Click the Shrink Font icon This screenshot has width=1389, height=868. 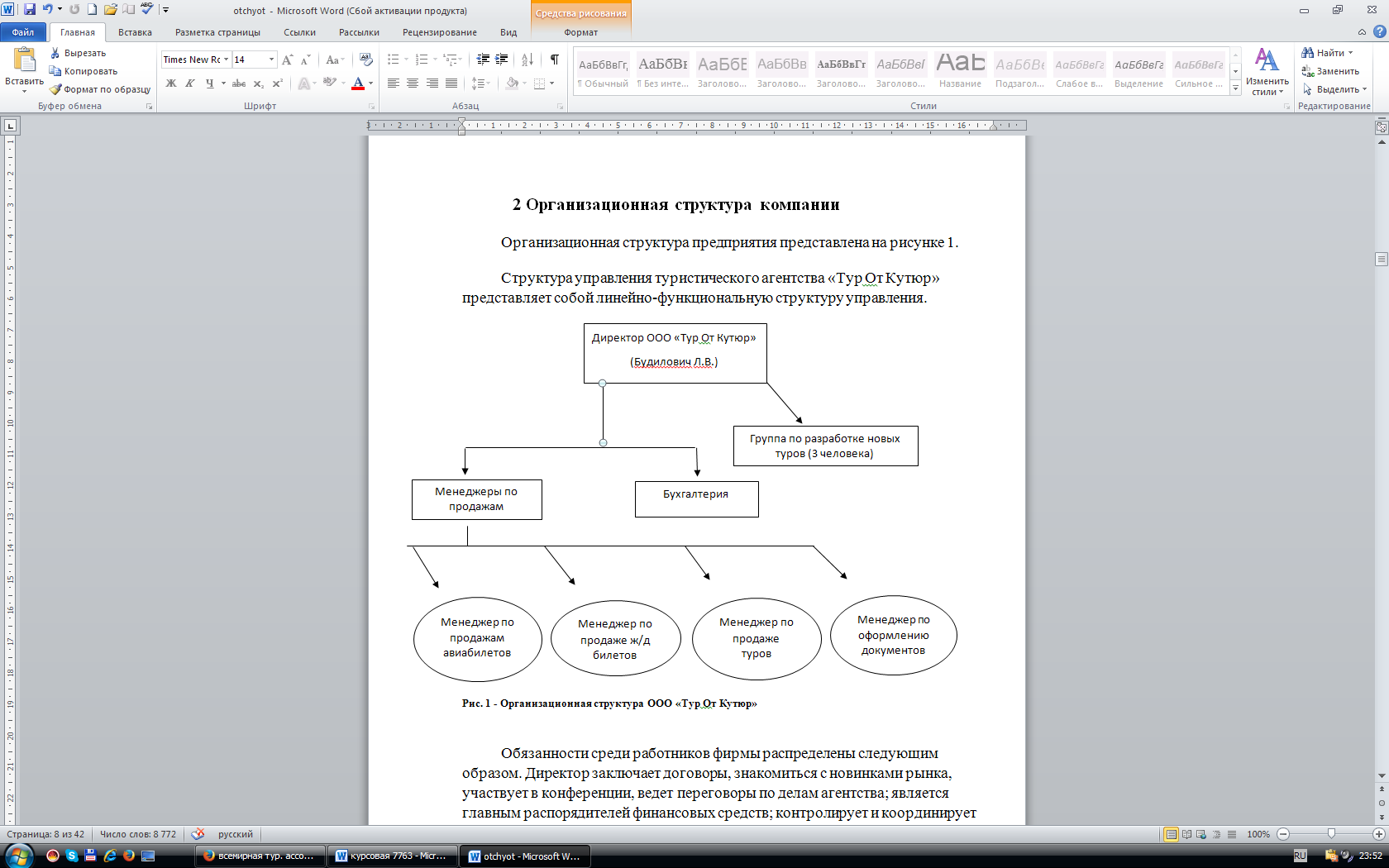pos(305,60)
